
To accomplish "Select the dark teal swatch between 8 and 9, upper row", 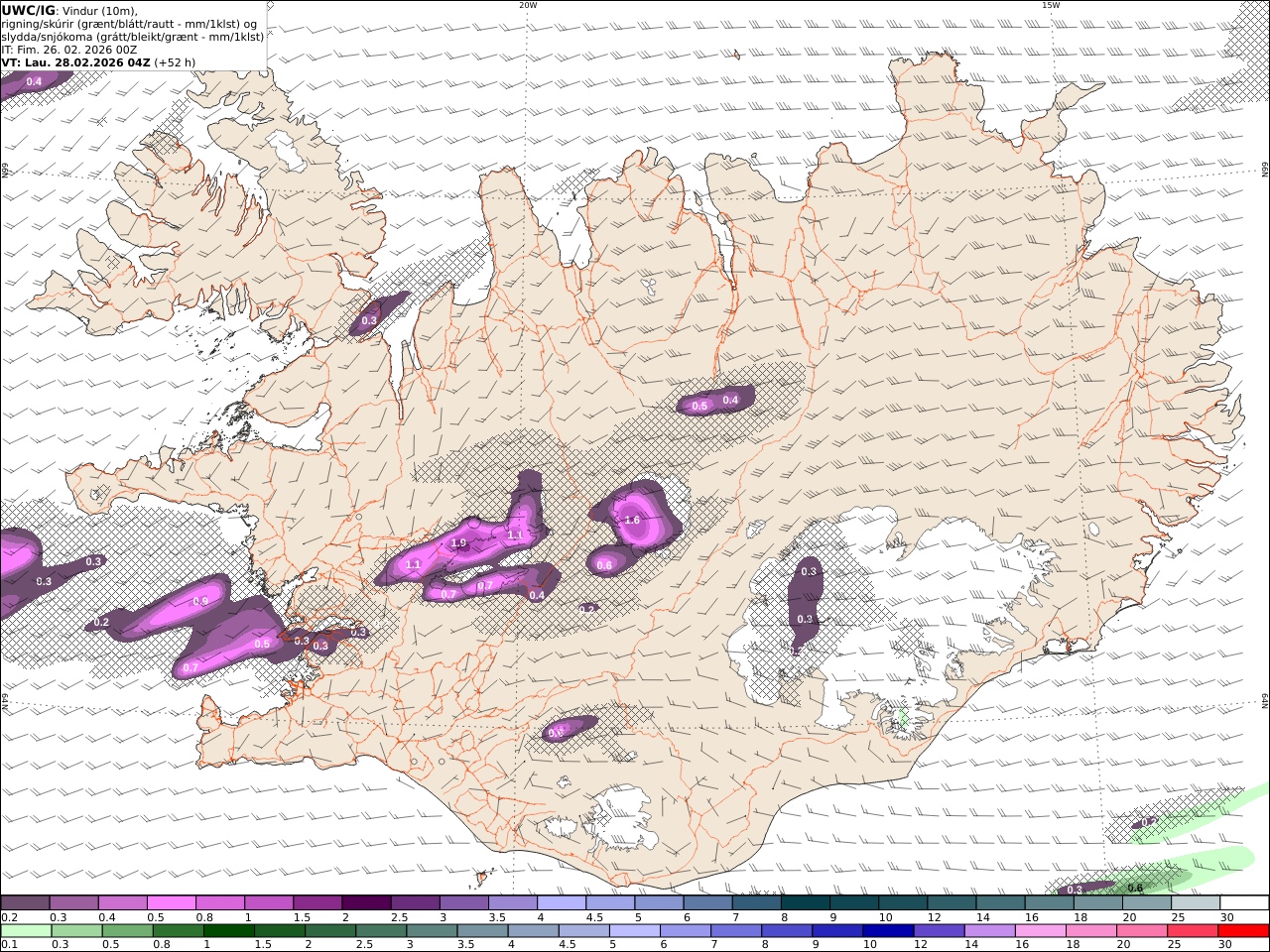I will (x=805, y=903).
